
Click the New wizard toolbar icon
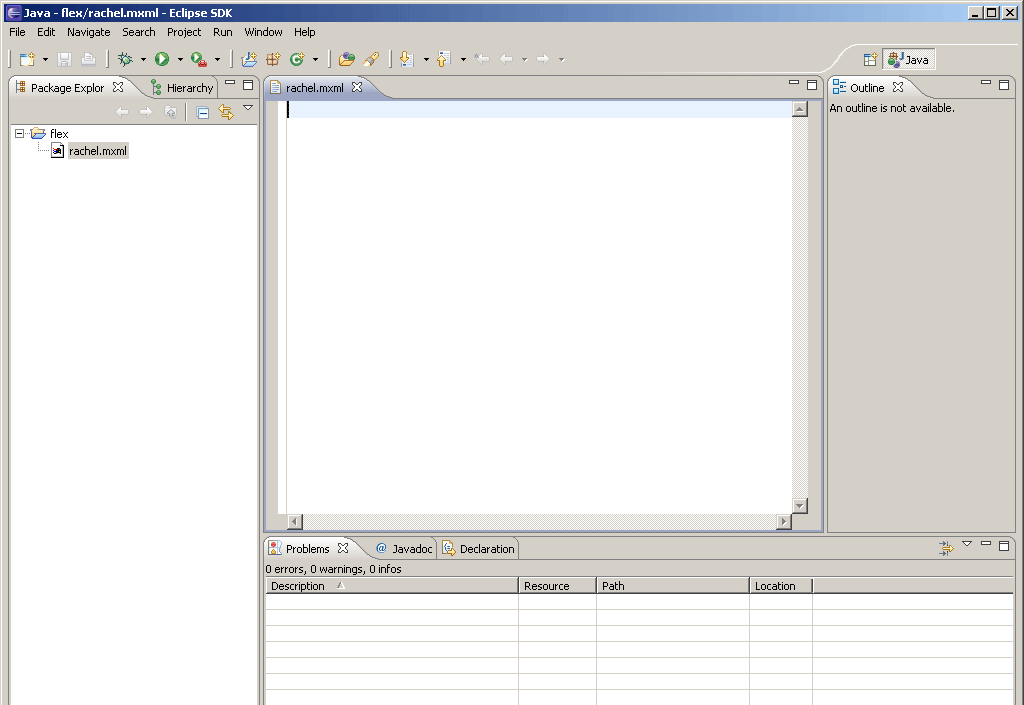pos(27,59)
